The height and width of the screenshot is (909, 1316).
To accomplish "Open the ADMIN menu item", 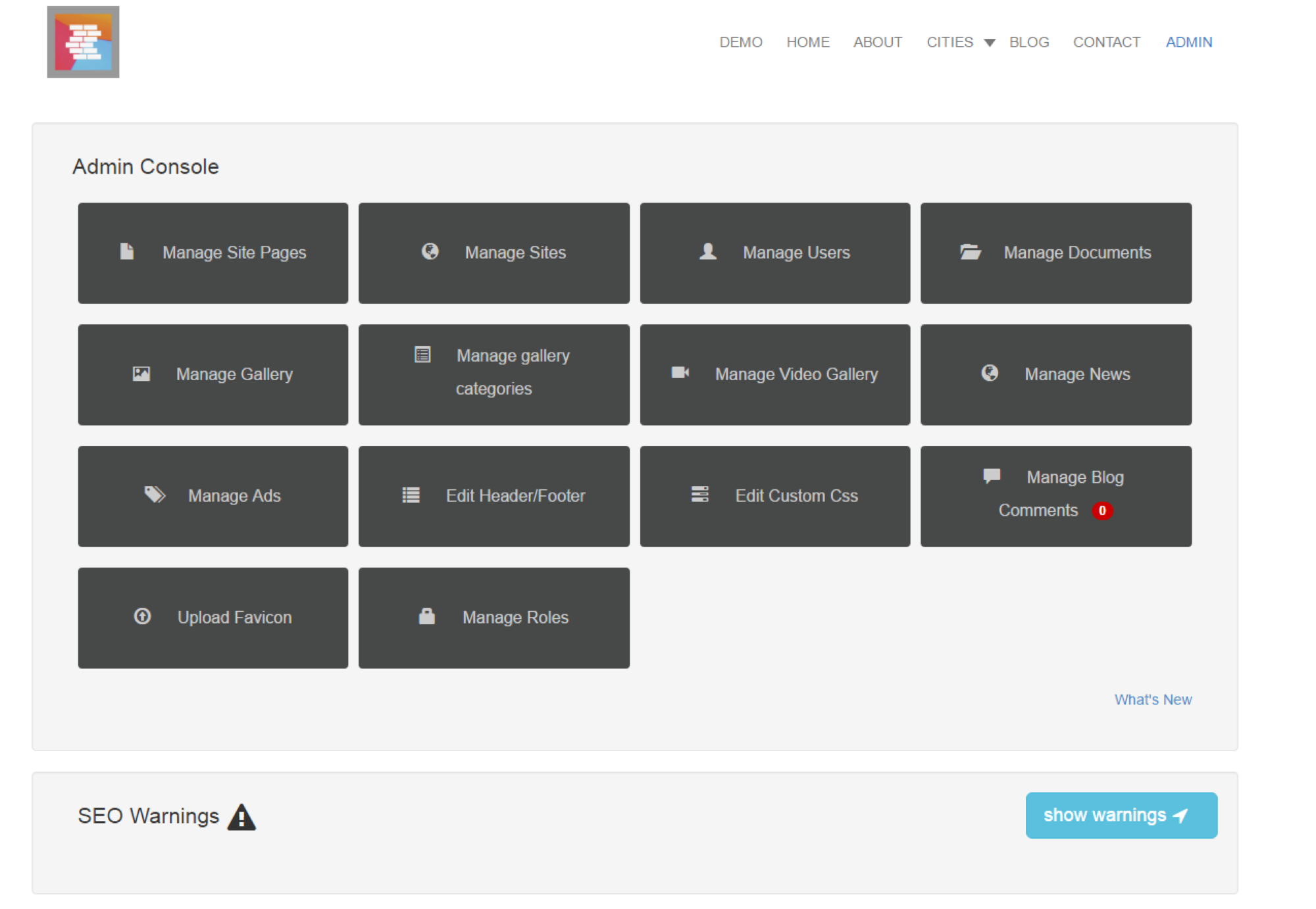I will pos(1188,42).
